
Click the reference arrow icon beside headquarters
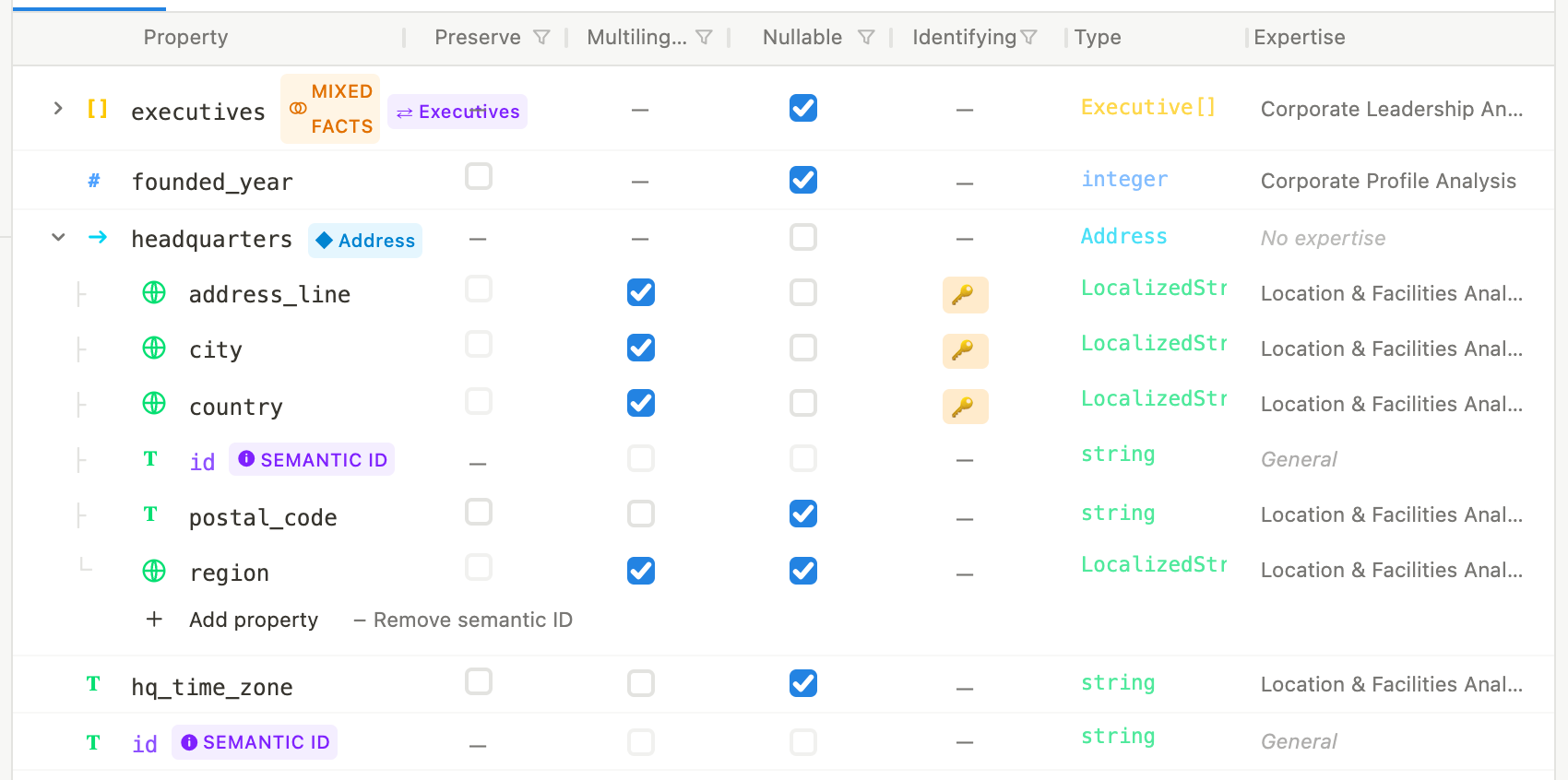pos(97,237)
